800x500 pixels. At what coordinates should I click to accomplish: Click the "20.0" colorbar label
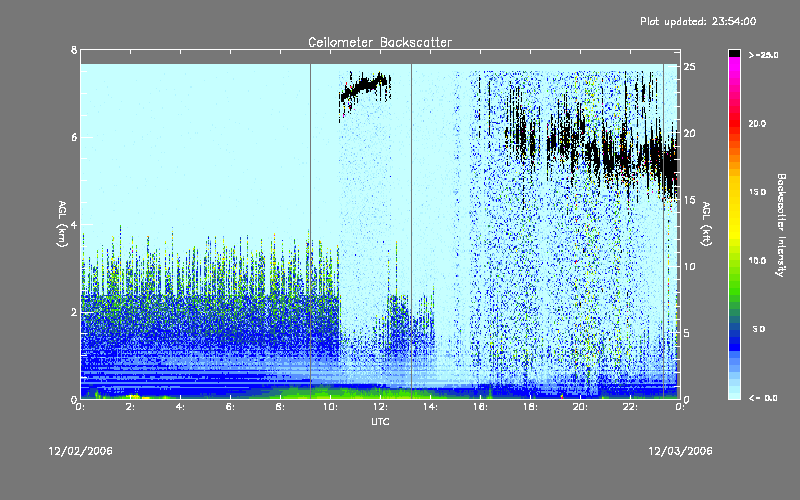pyautogui.click(x=757, y=123)
